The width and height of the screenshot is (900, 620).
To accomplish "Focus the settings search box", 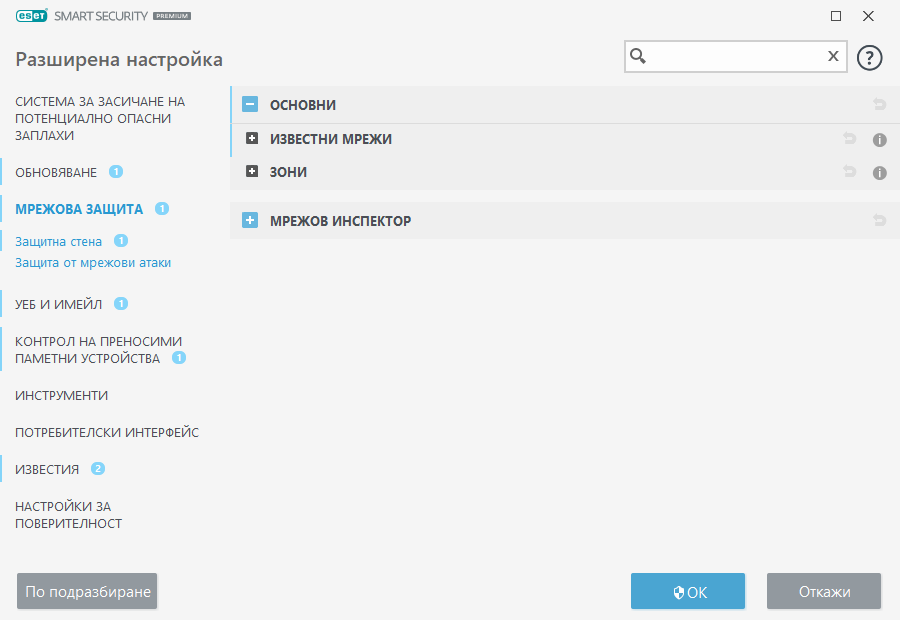I will [735, 56].
